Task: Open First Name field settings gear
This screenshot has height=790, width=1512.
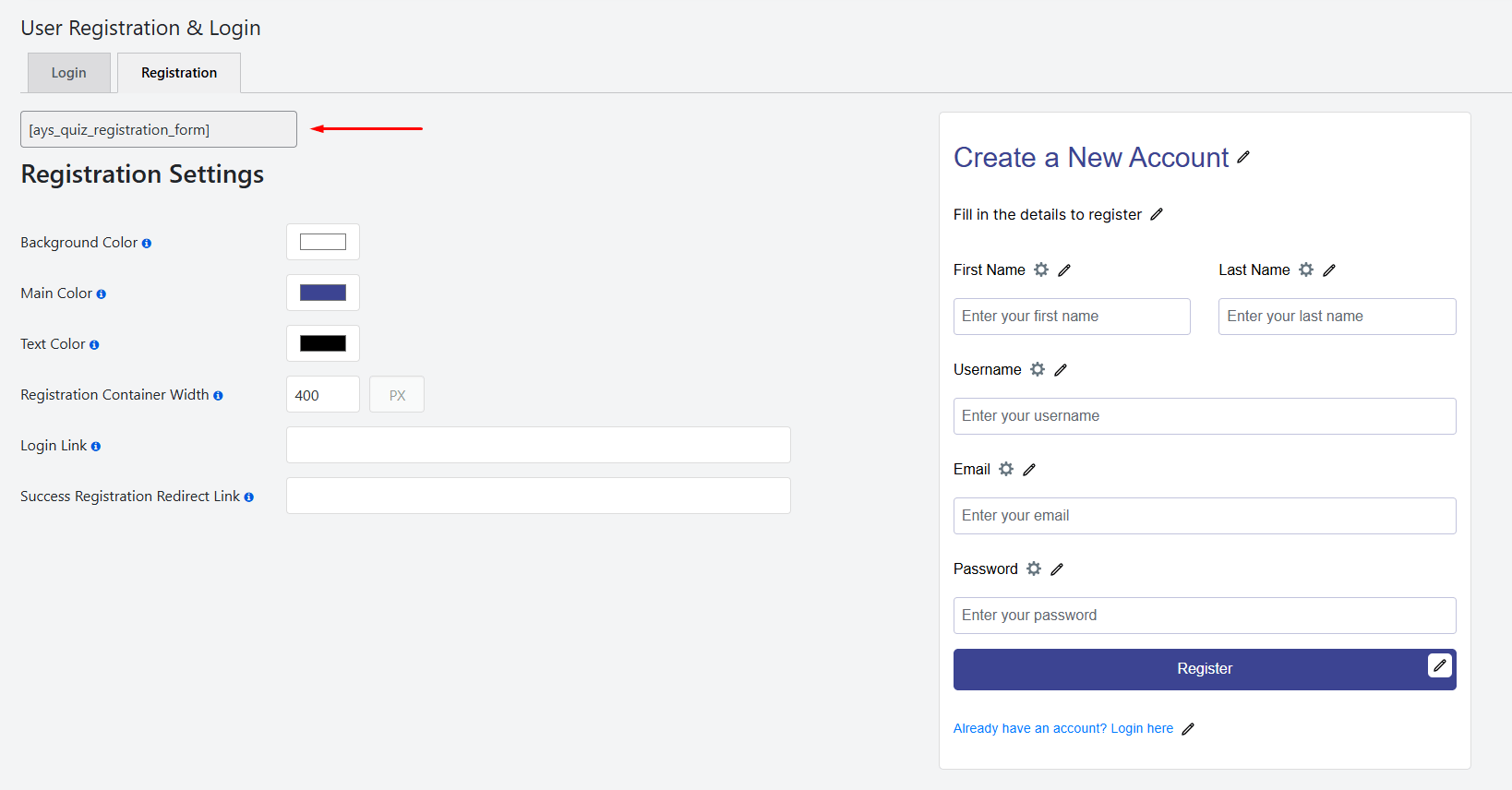Action: [x=1041, y=269]
